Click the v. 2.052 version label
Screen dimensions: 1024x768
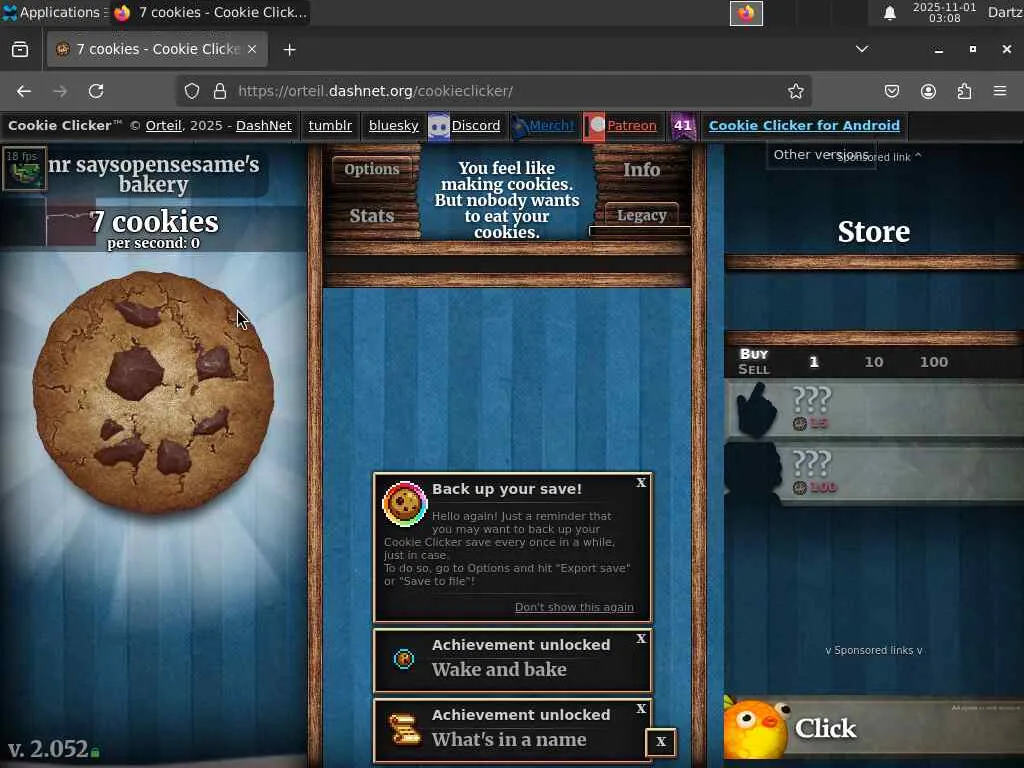48,749
